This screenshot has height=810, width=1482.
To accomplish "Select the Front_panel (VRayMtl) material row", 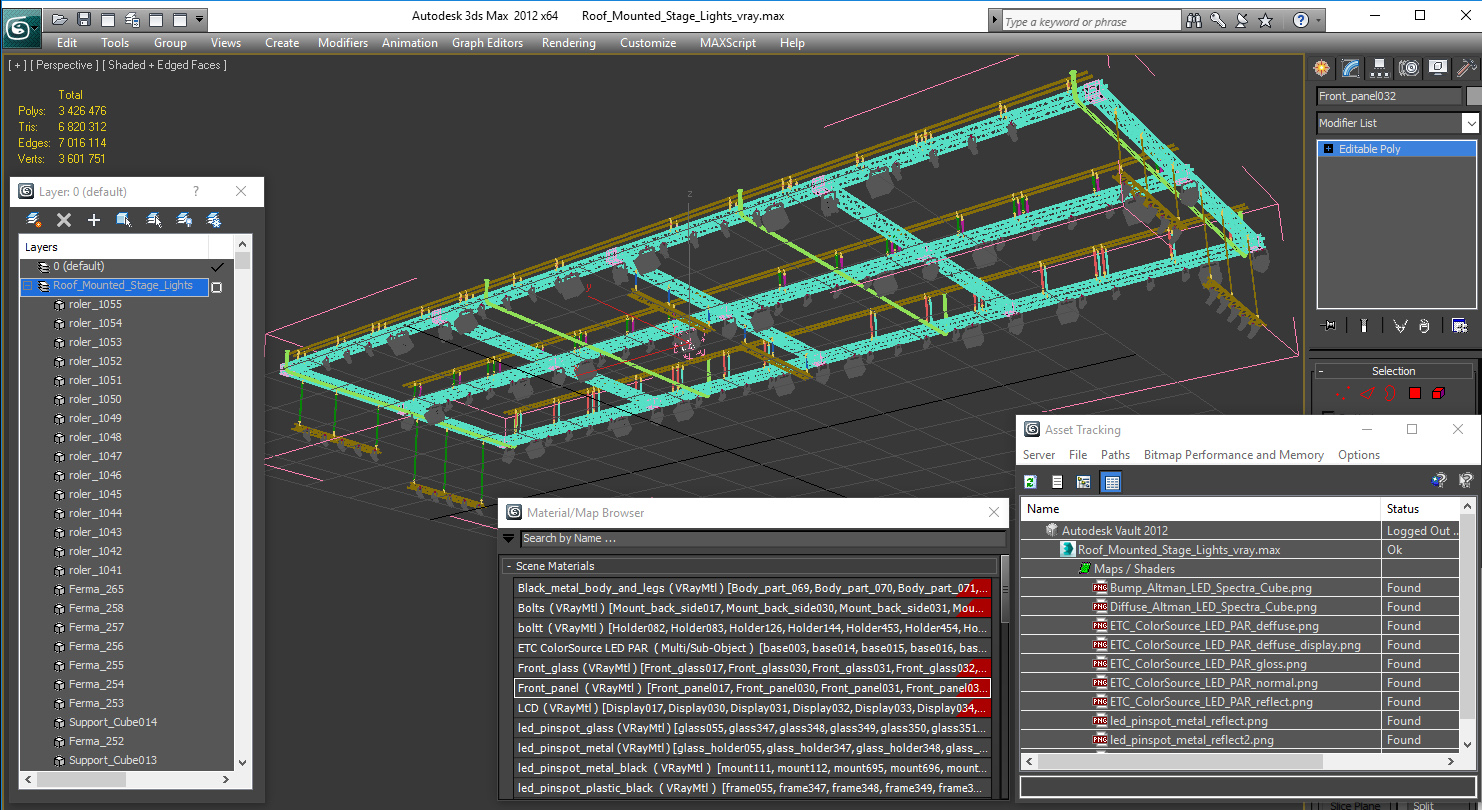I will click(752, 688).
